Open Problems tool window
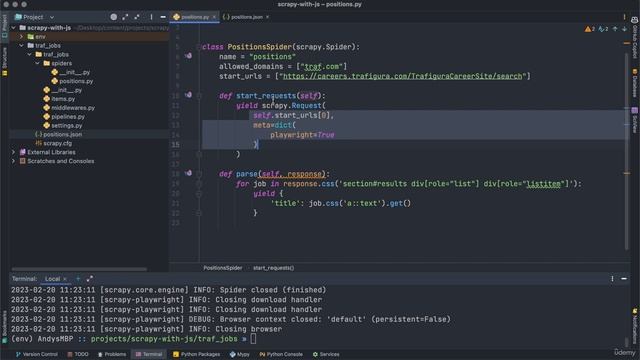The height and width of the screenshot is (360, 640). [112, 354]
